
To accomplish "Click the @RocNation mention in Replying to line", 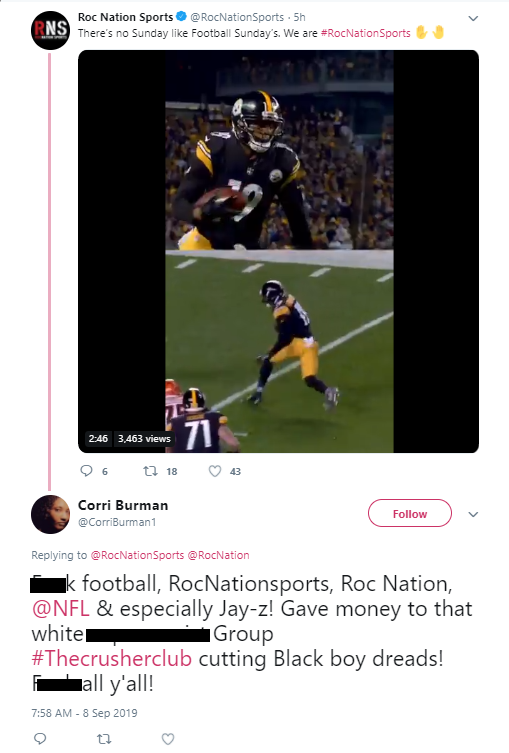I will tap(218, 555).
